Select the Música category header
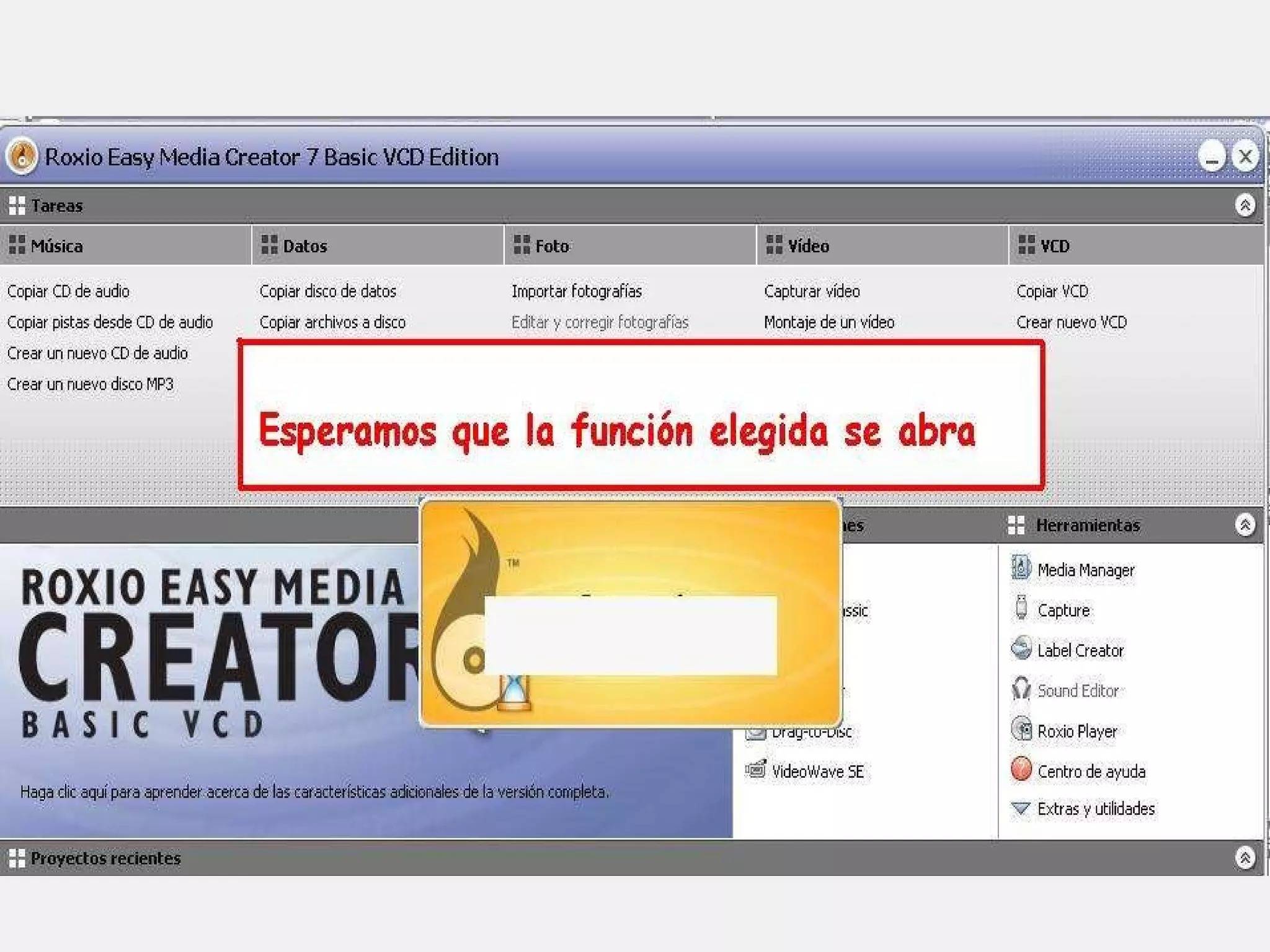The height and width of the screenshot is (952, 1270). [x=56, y=246]
